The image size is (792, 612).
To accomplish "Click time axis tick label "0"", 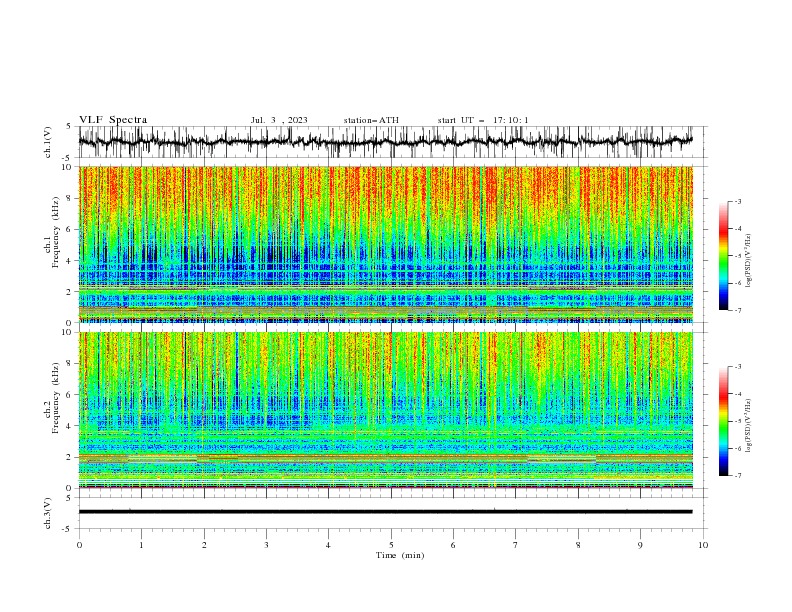I will click(x=79, y=545).
